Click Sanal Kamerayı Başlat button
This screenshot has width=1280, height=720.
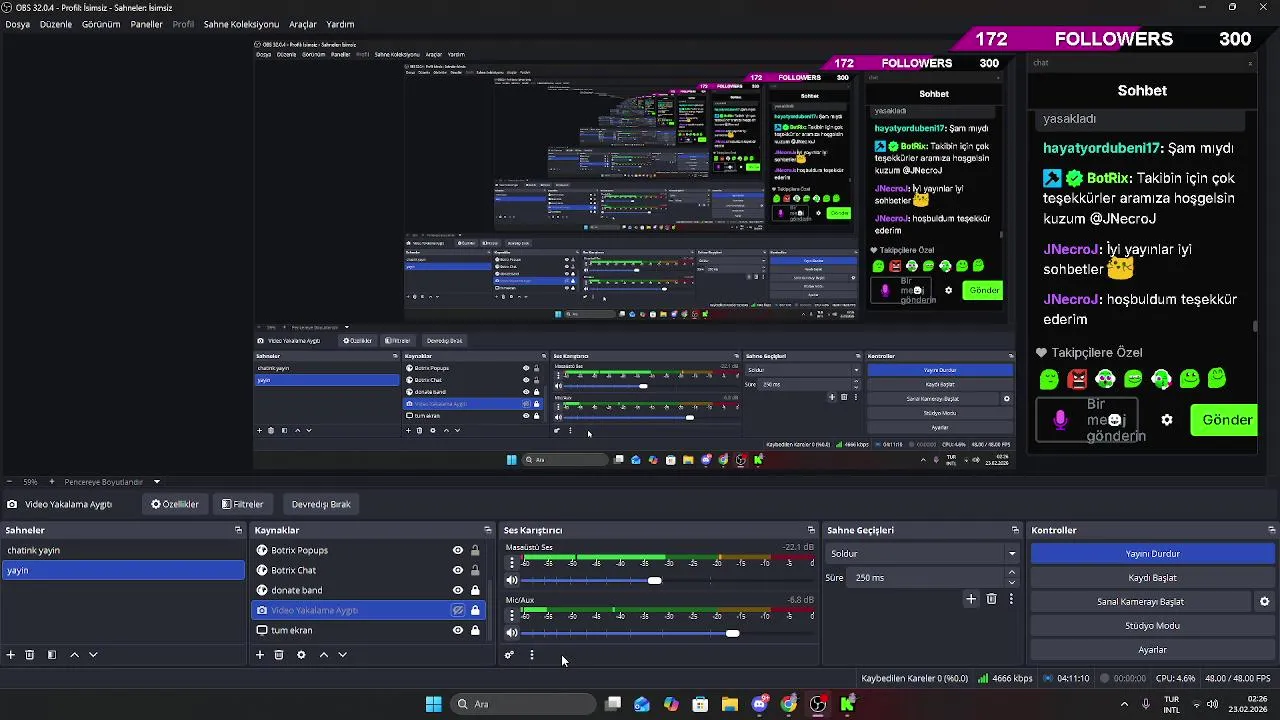click(1140, 602)
